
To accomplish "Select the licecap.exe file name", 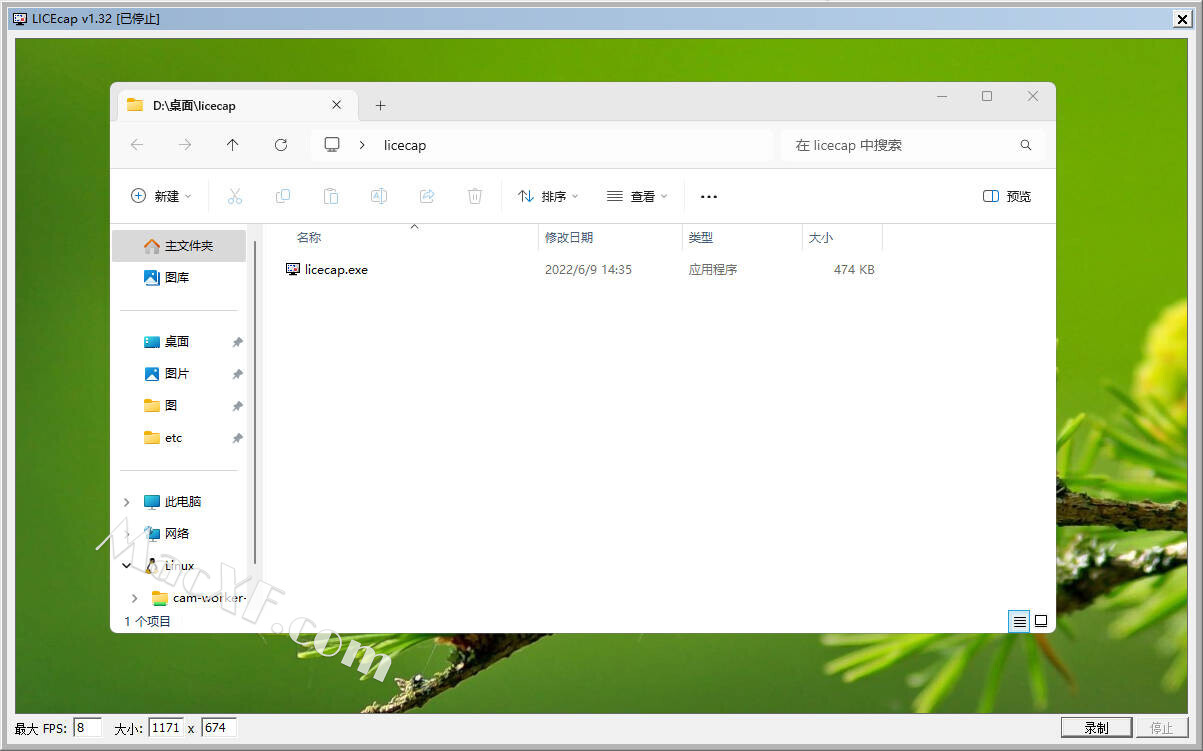I will click(x=336, y=269).
